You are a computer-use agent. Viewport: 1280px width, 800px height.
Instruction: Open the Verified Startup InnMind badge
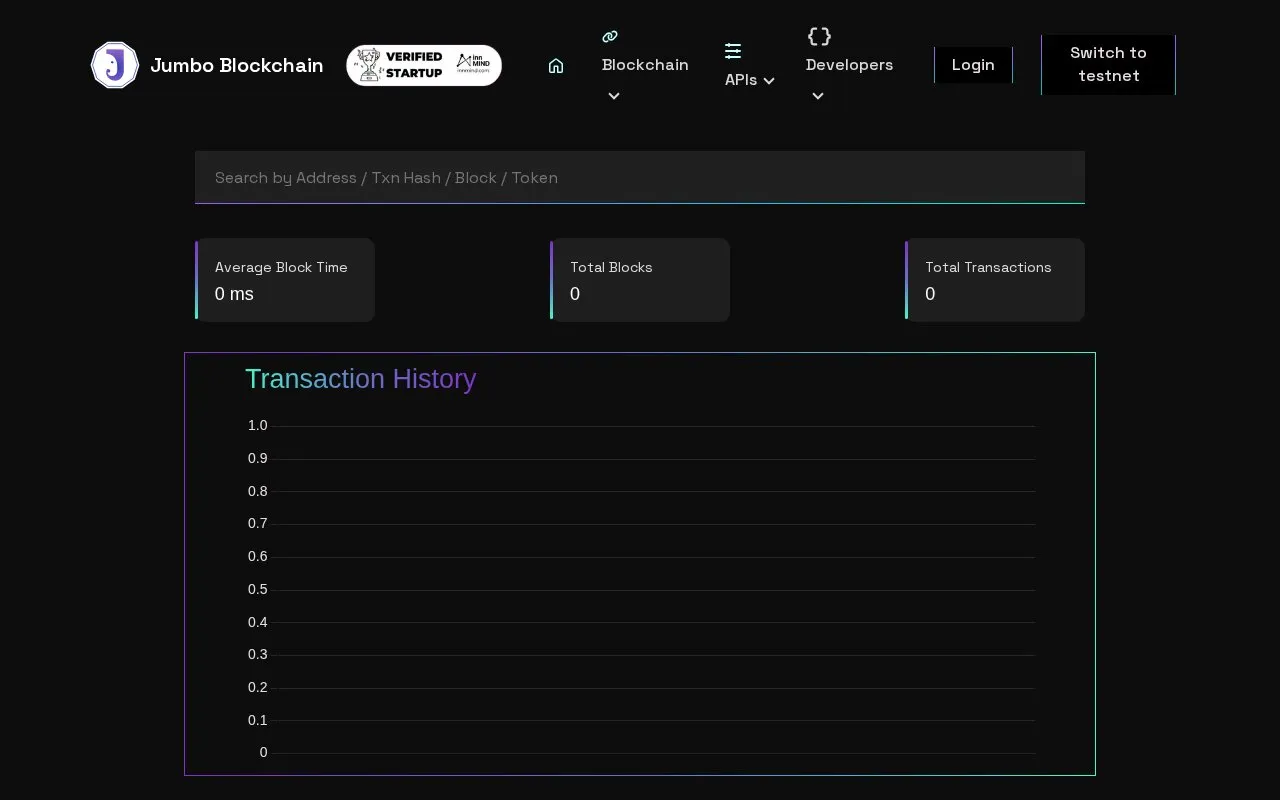coord(424,65)
